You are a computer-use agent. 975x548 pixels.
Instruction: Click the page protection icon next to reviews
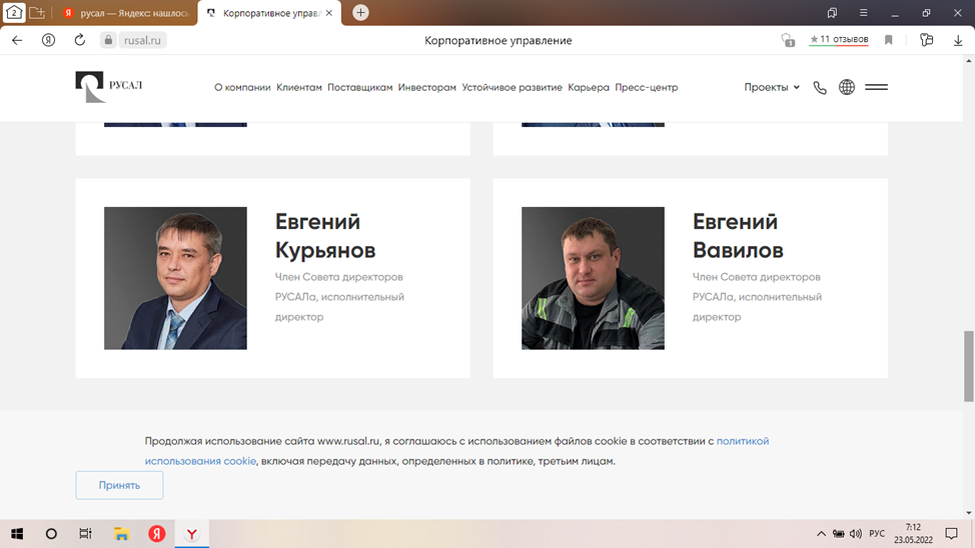[788, 40]
